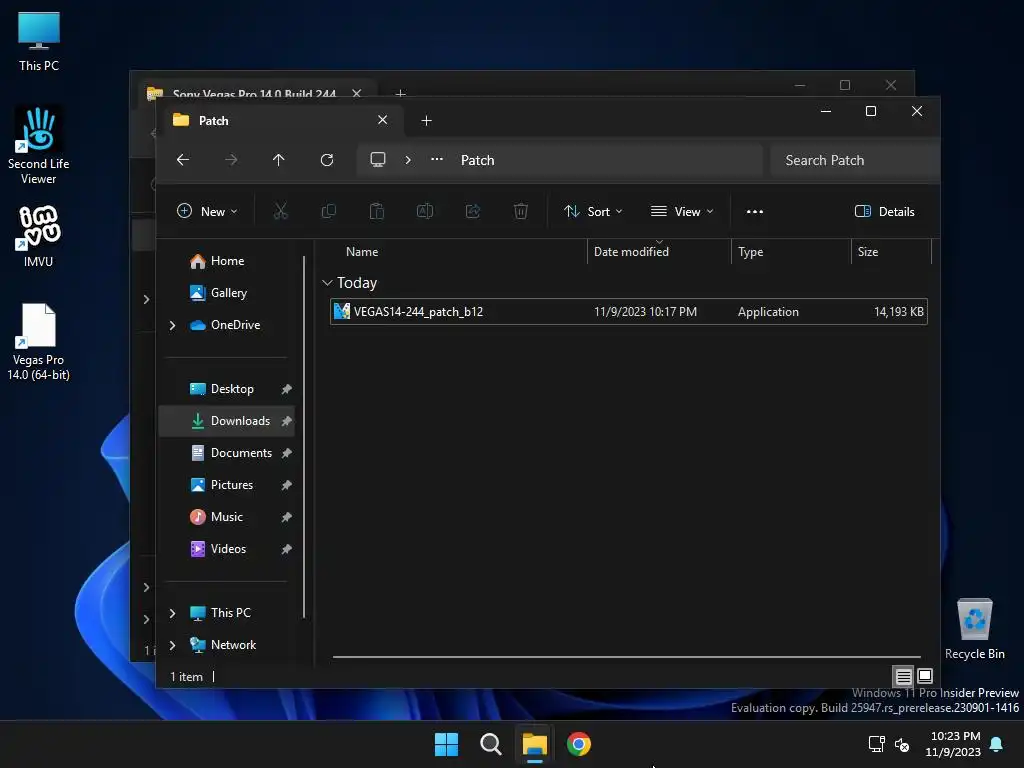Select Recycle Bin desktop icon

coord(974,629)
